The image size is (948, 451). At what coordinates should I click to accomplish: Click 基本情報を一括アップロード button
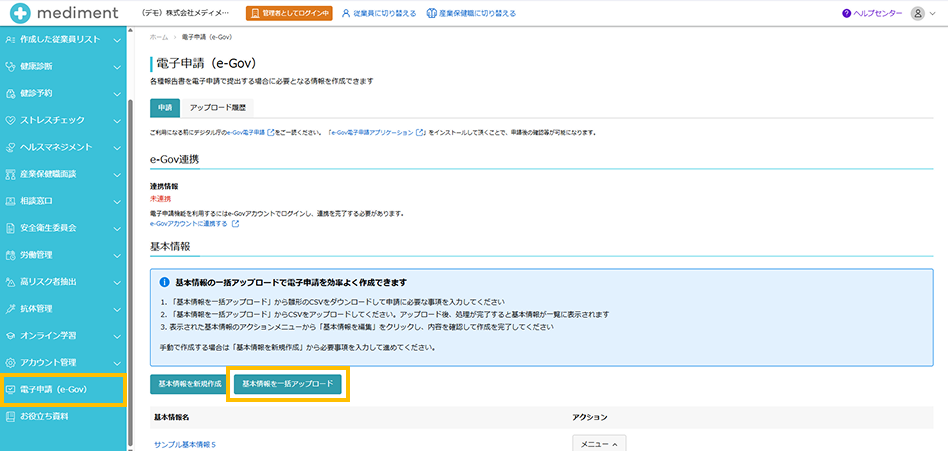pos(288,383)
